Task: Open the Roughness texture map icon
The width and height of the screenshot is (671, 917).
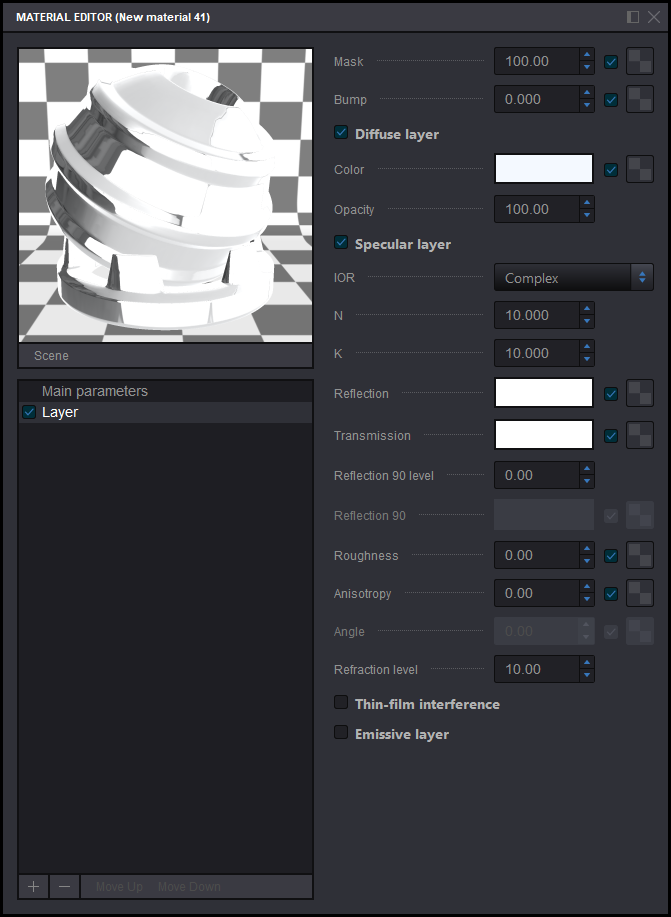Action: pyautogui.click(x=640, y=556)
